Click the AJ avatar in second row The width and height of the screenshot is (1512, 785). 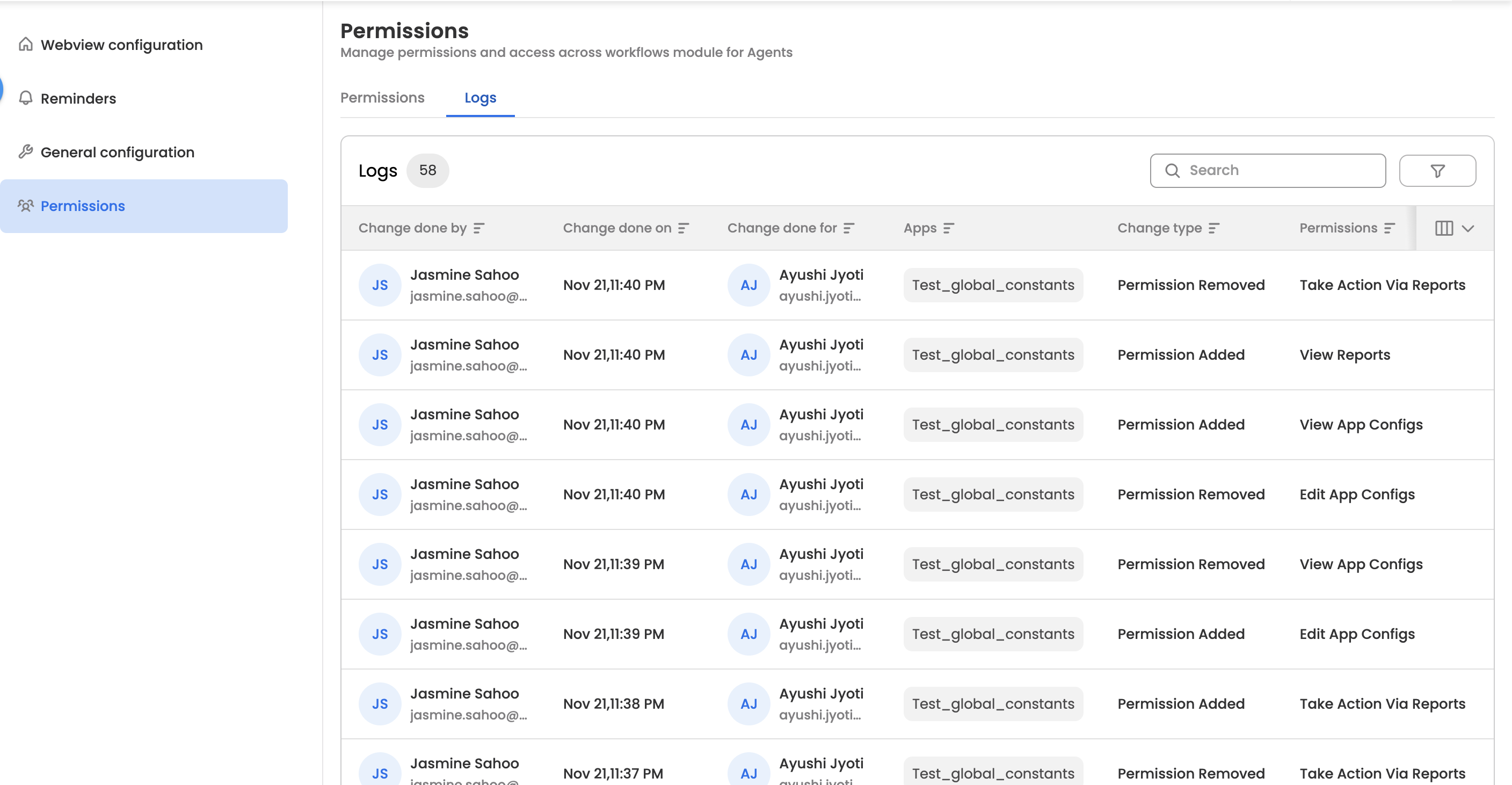click(x=748, y=355)
